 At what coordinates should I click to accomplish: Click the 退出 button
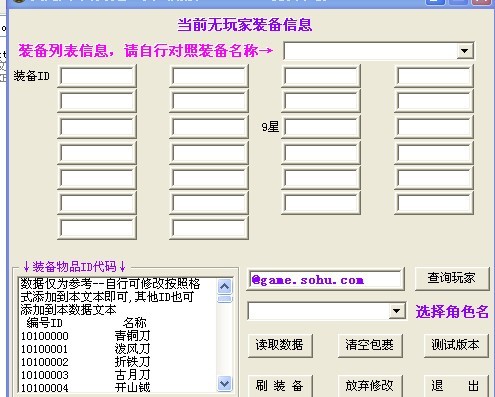(x=456, y=386)
